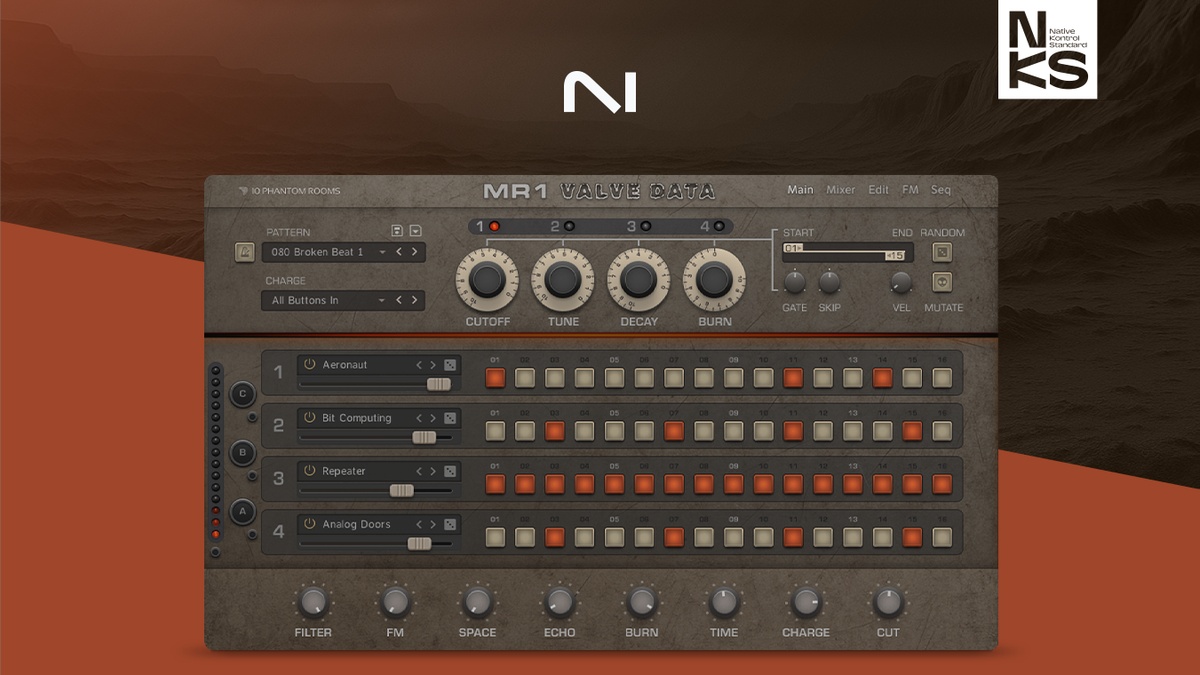The width and height of the screenshot is (1200, 675).
Task: Switch to the Edit tab
Action: coord(878,190)
